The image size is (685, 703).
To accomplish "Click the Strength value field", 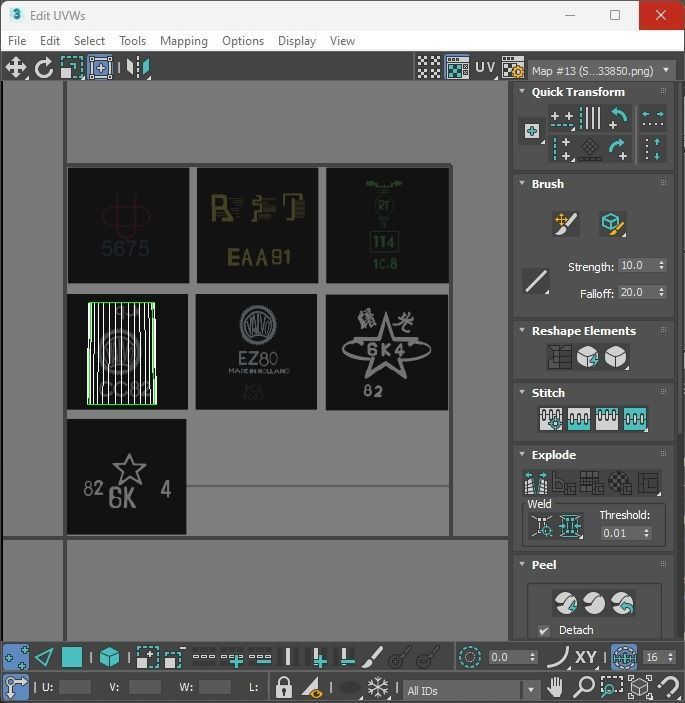I will (637, 265).
